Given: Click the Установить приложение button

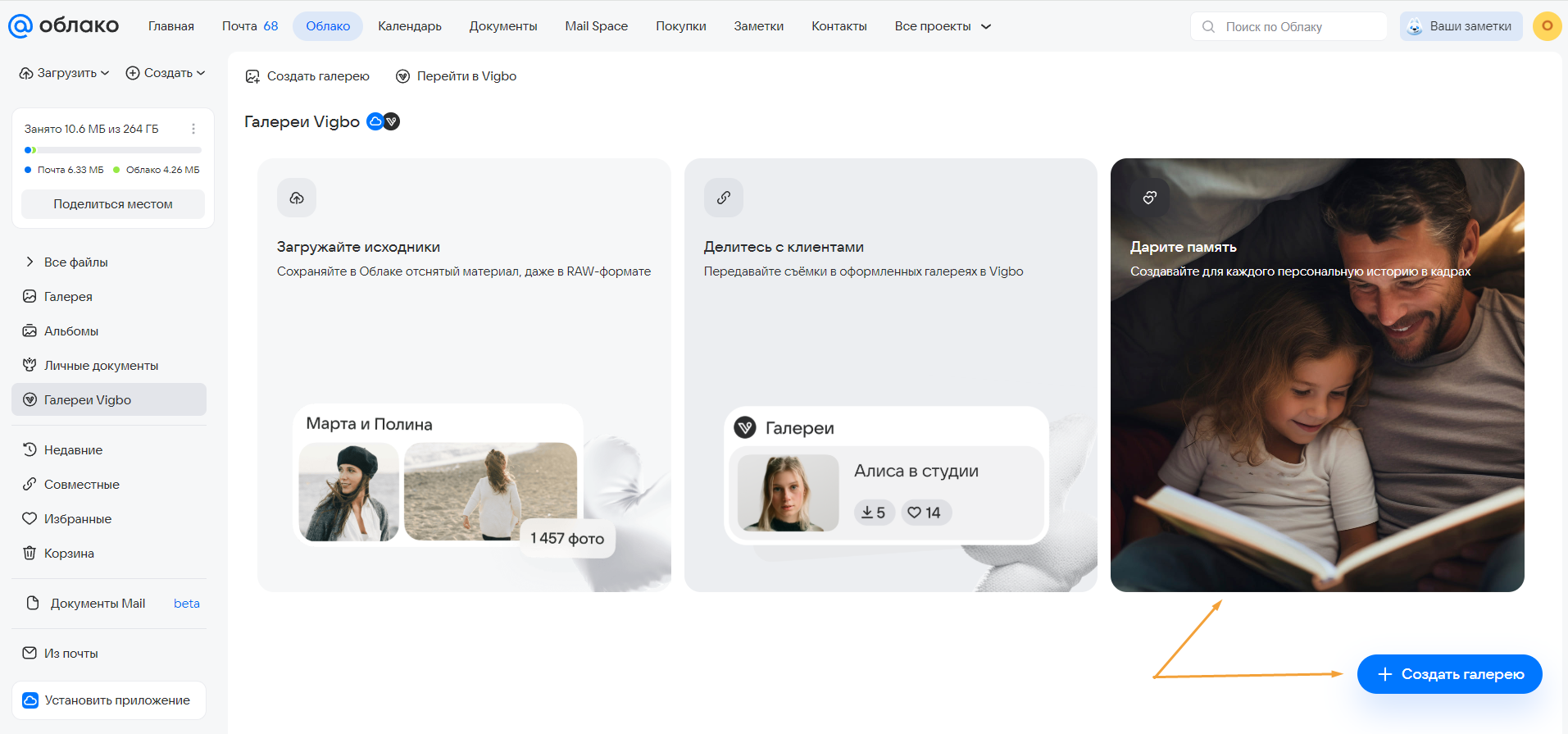Looking at the screenshot, I should click(109, 700).
